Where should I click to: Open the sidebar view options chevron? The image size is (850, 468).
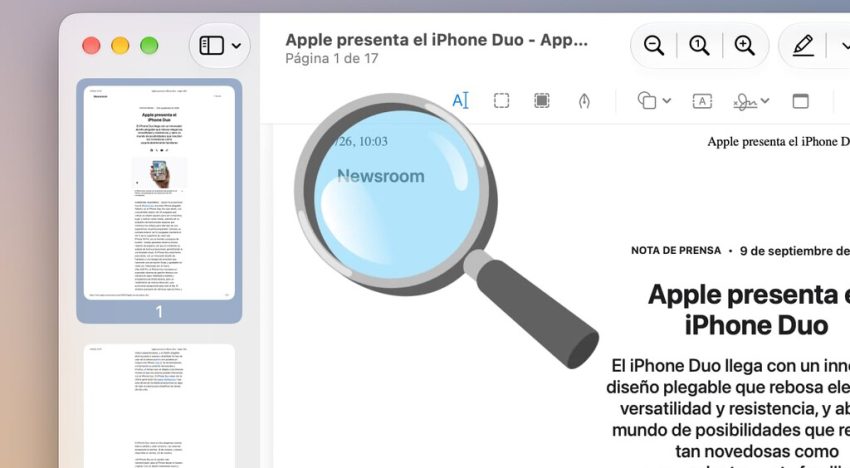236,46
